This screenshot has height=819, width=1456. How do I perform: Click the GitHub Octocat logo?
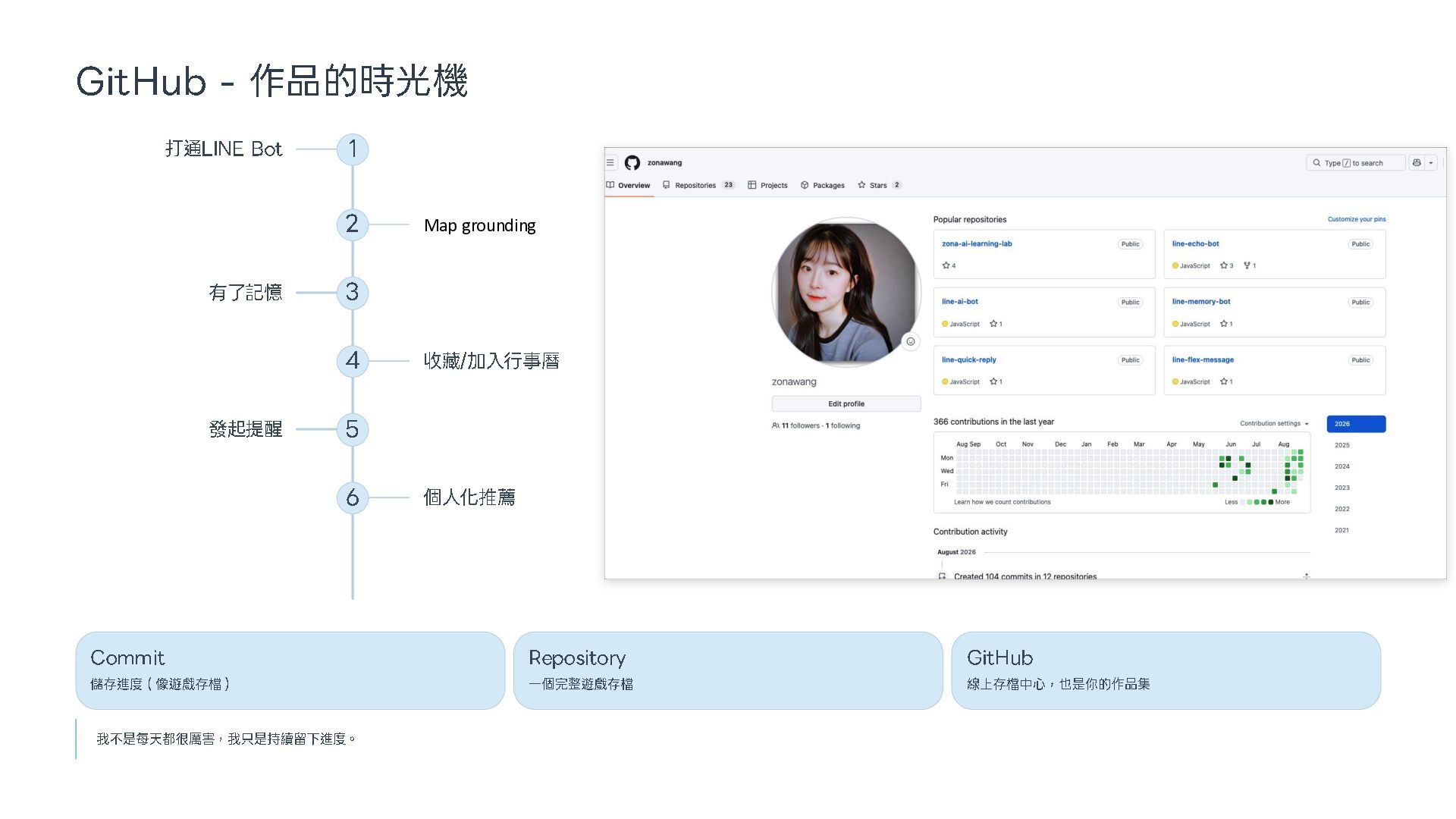click(632, 163)
